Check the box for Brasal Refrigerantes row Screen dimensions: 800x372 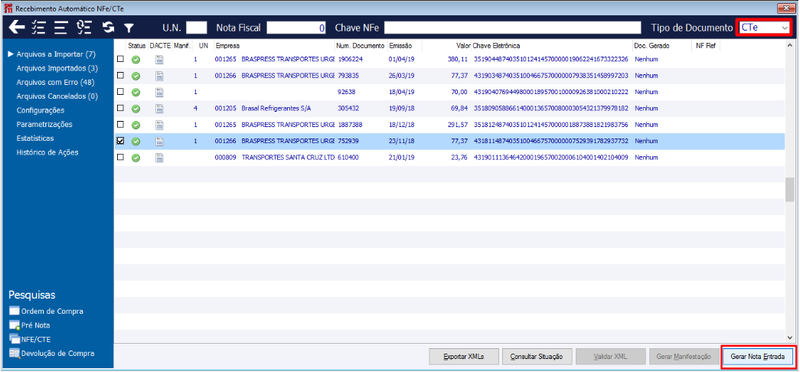tap(120, 108)
